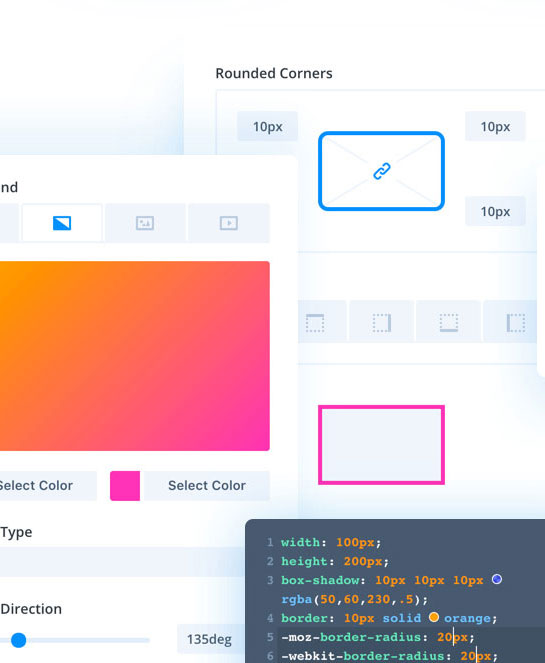Screen dimensions: 545x663
Task: Click the partially visible left Select Color button
Action: pyautogui.click(x=48, y=486)
